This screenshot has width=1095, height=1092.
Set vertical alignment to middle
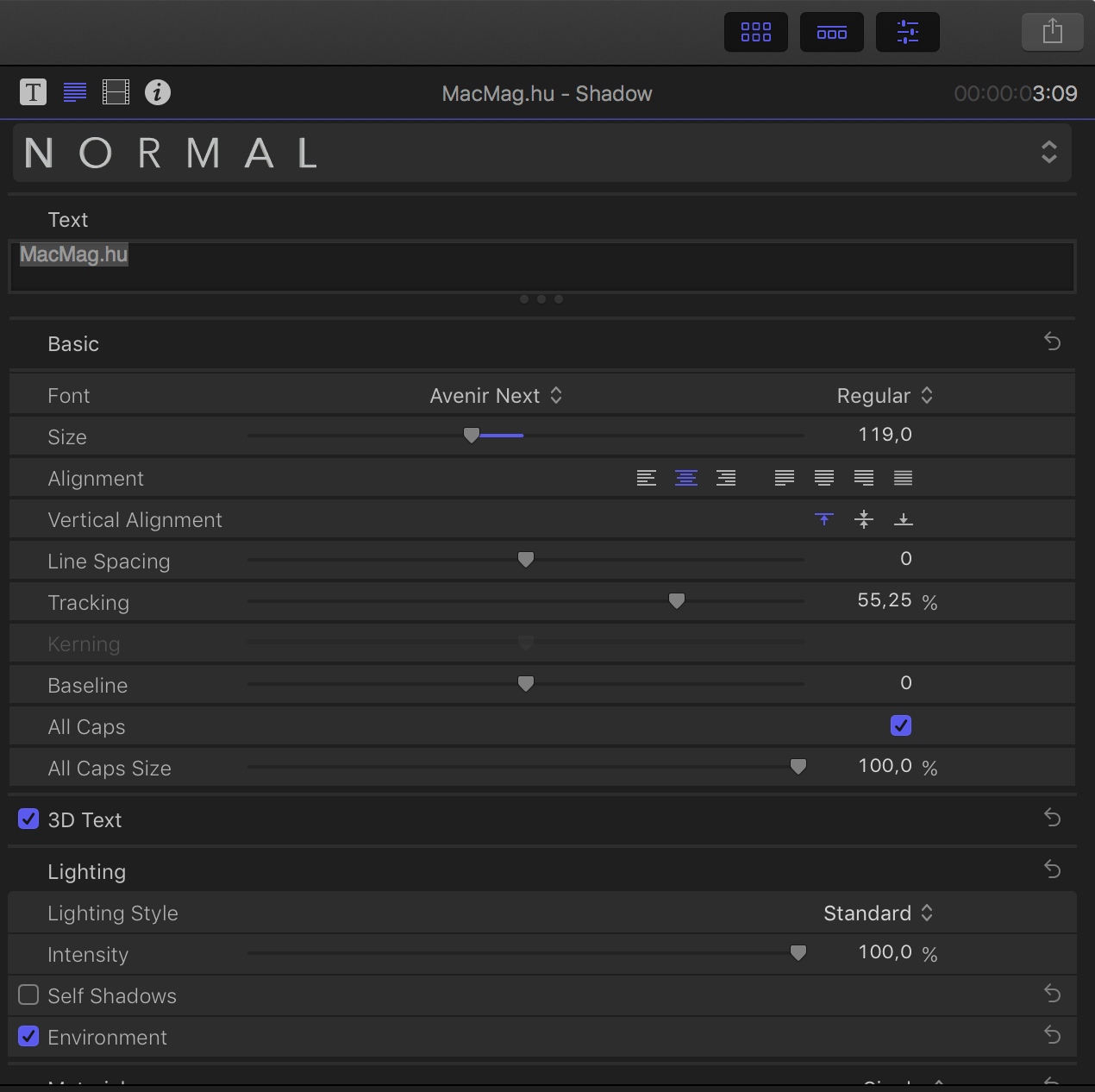(x=864, y=519)
